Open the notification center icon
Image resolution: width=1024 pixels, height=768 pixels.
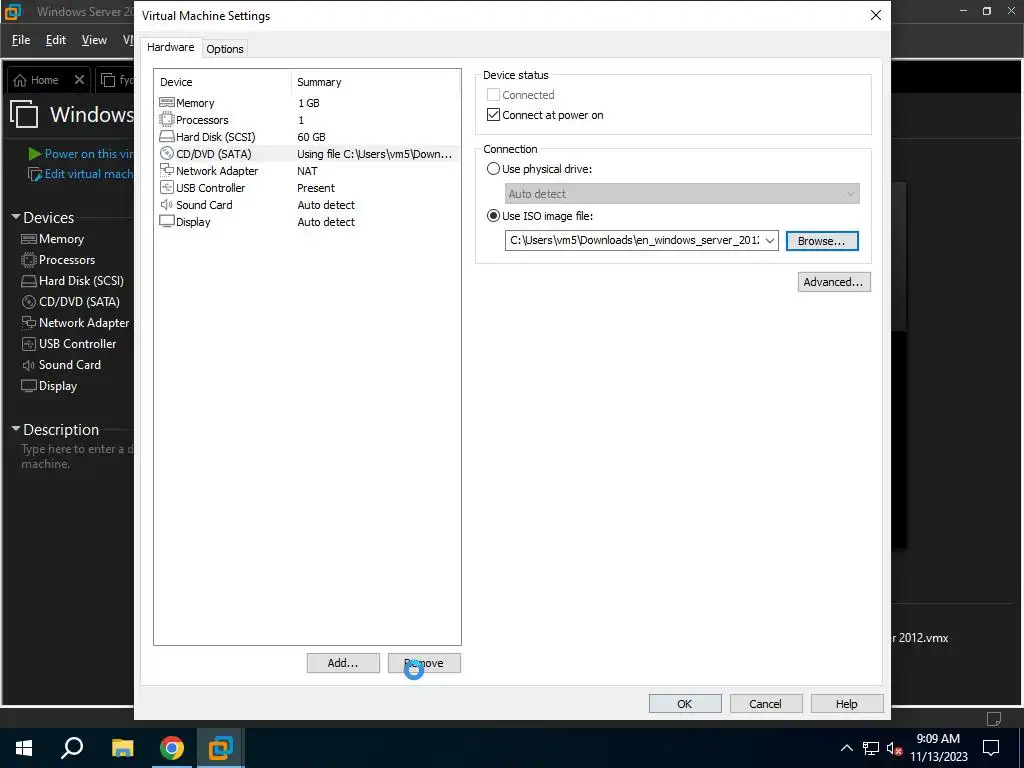(x=991, y=748)
